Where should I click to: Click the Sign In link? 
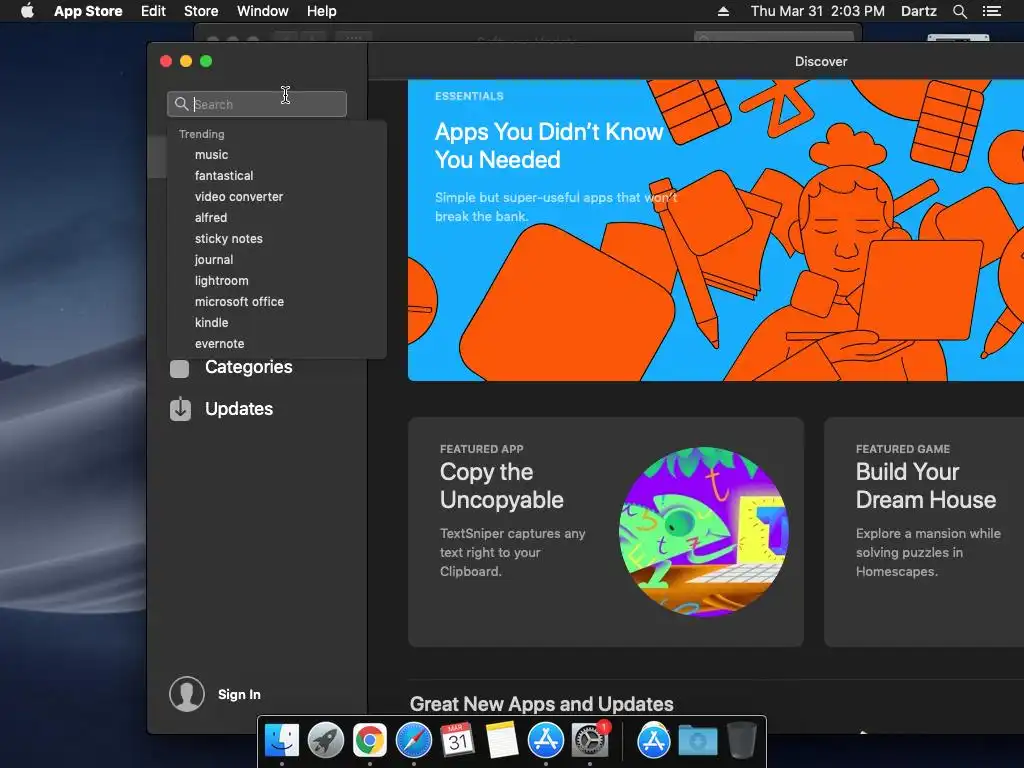(x=239, y=694)
